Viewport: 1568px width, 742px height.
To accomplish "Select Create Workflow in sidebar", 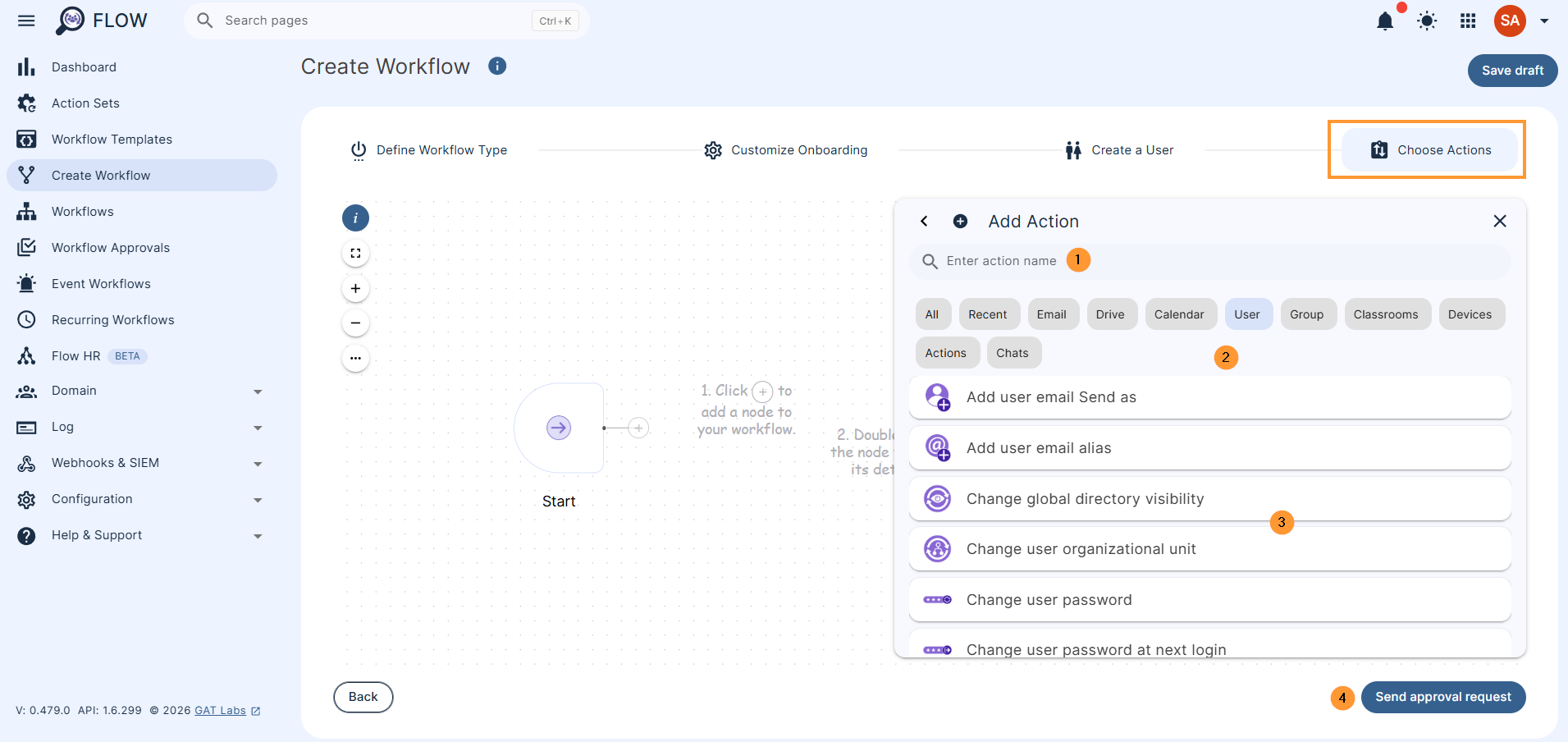I will 142,176.
